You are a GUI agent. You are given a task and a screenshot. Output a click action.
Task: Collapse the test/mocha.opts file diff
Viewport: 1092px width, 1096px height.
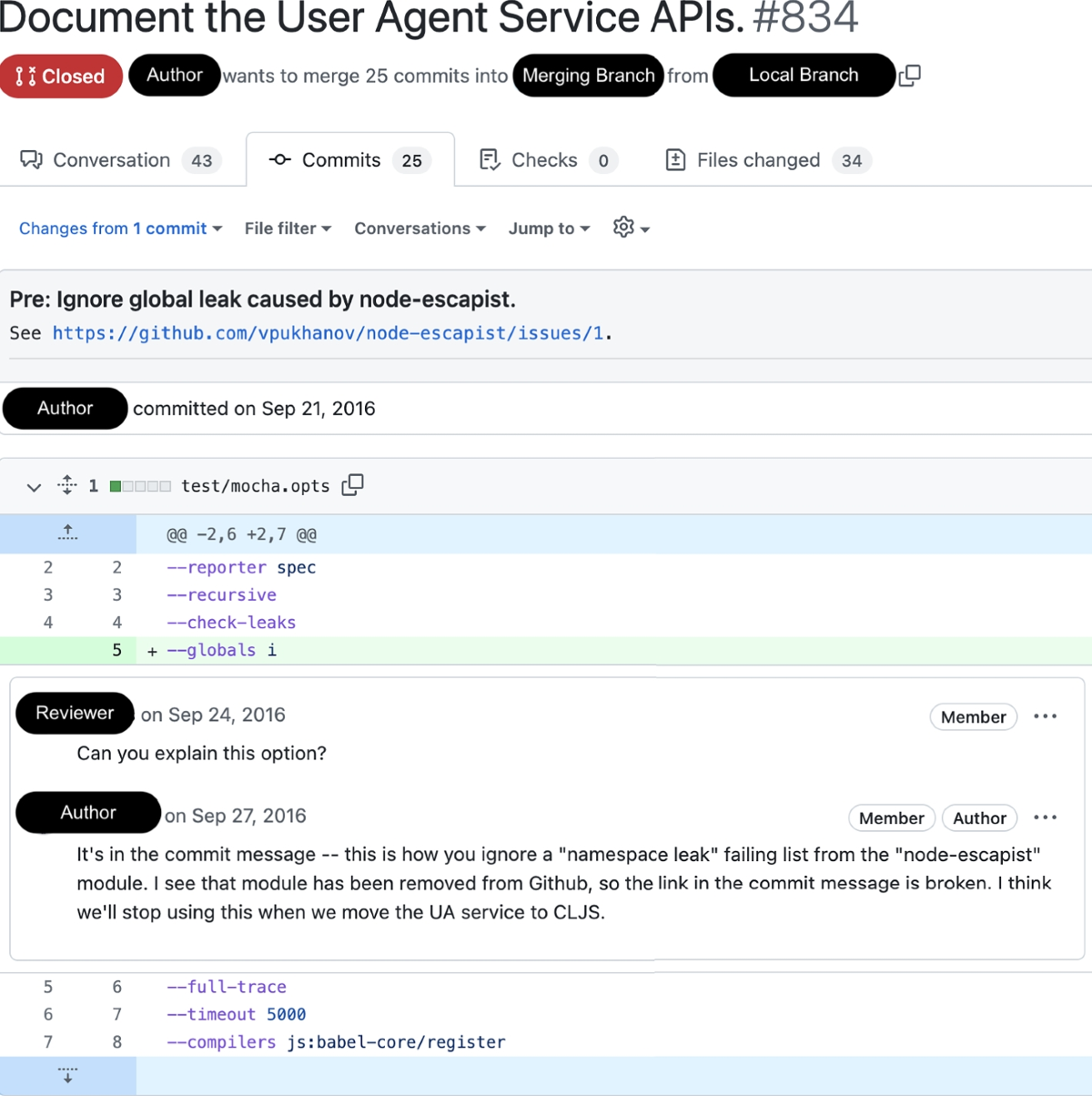[x=34, y=487]
